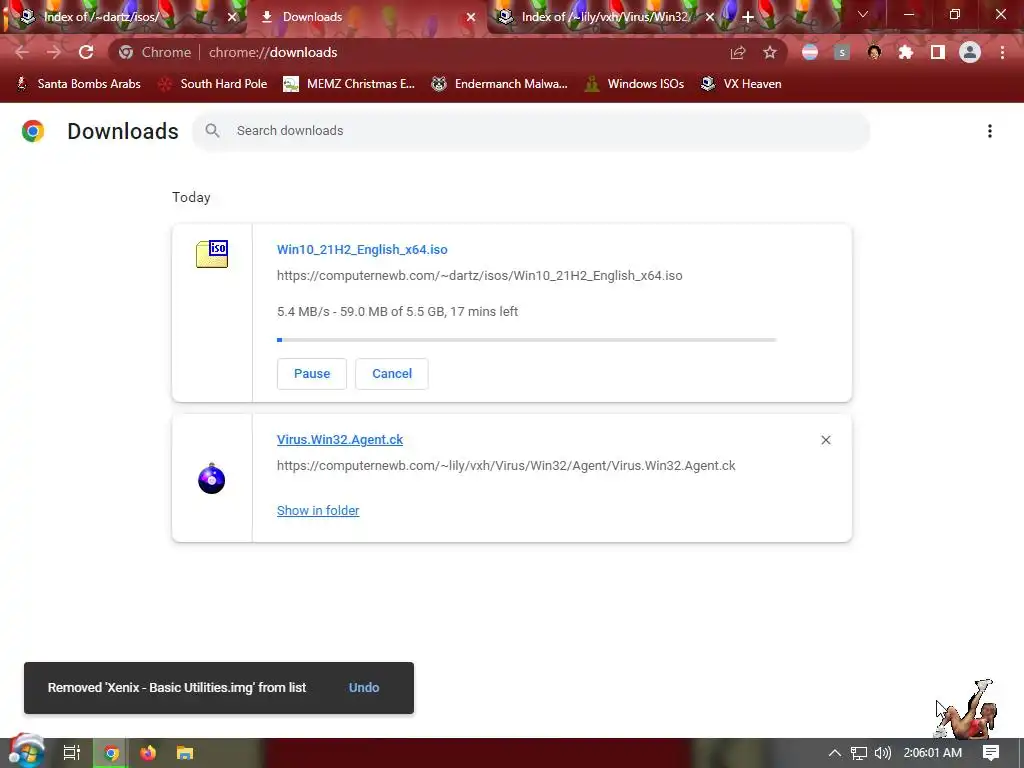
Task: Reload the downloads page
Action: click(x=86, y=52)
